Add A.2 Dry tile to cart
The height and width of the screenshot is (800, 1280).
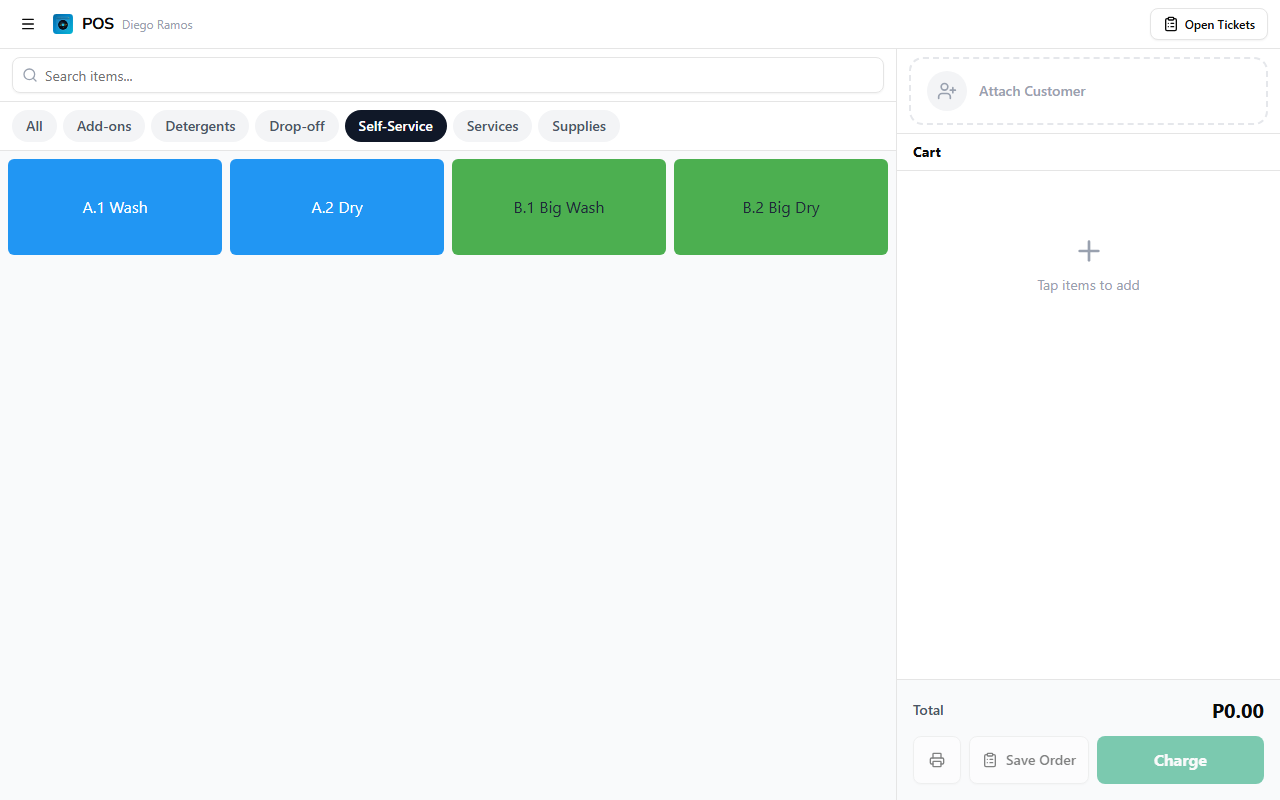tap(337, 207)
